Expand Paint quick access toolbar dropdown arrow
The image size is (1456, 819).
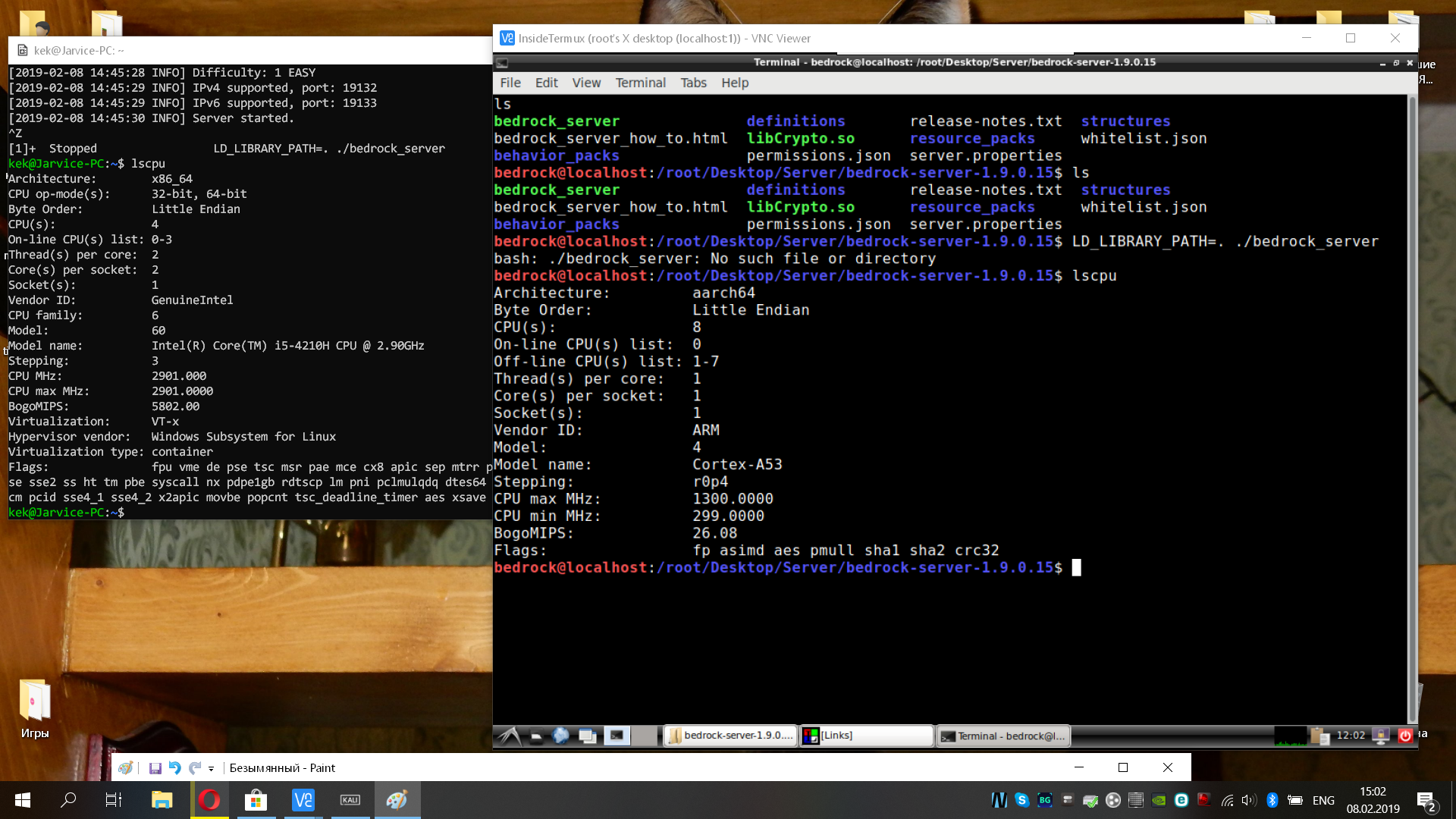(x=212, y=769)
